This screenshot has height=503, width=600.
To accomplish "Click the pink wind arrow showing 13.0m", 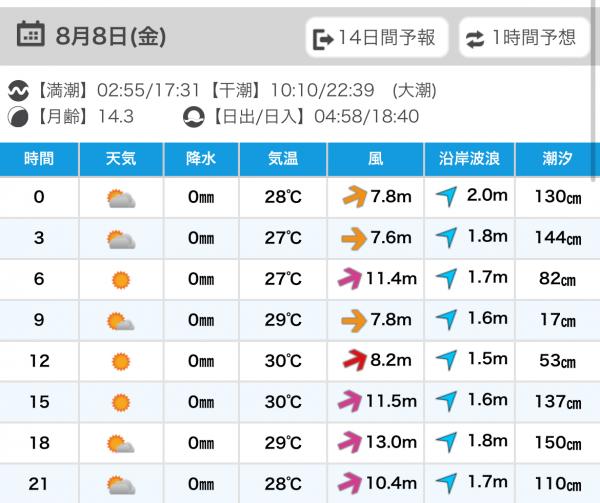I will pos(349,442).
